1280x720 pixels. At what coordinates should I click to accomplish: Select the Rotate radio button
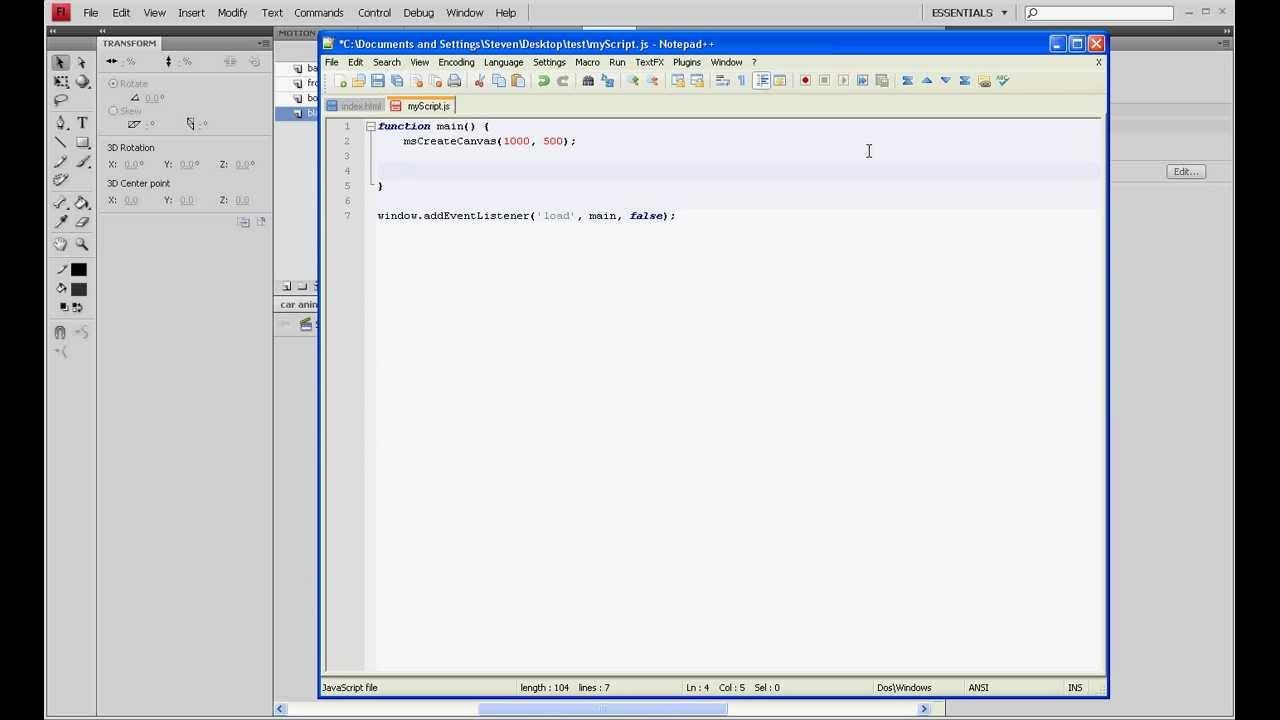[x=113, y=83]
